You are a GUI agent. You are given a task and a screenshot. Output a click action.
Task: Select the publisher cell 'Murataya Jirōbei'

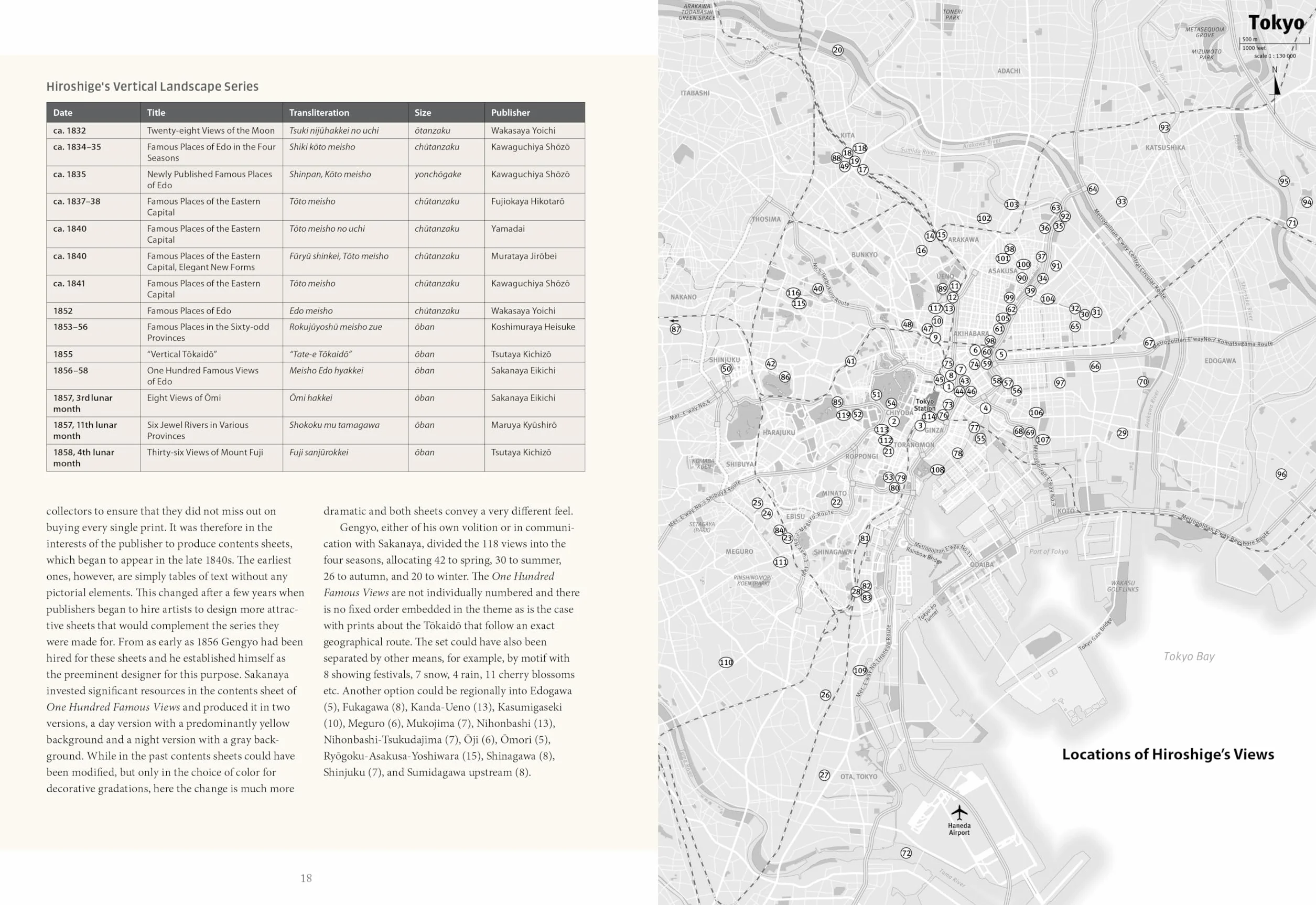pos(535,262)
